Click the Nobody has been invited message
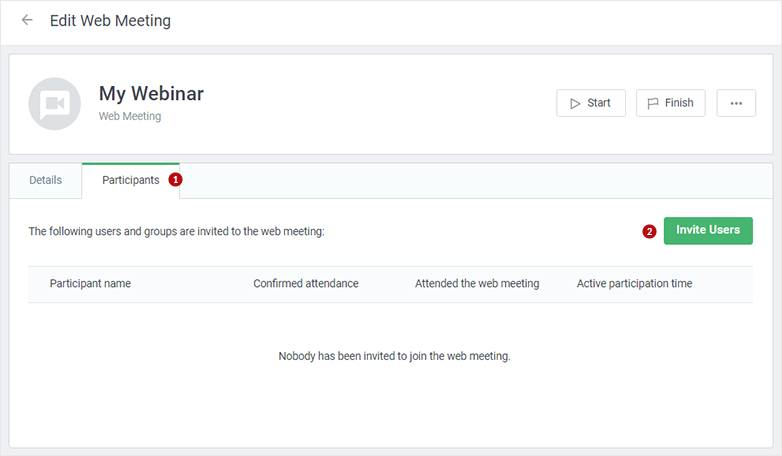This screenshot has width=782, height=456. pos(394,356)
